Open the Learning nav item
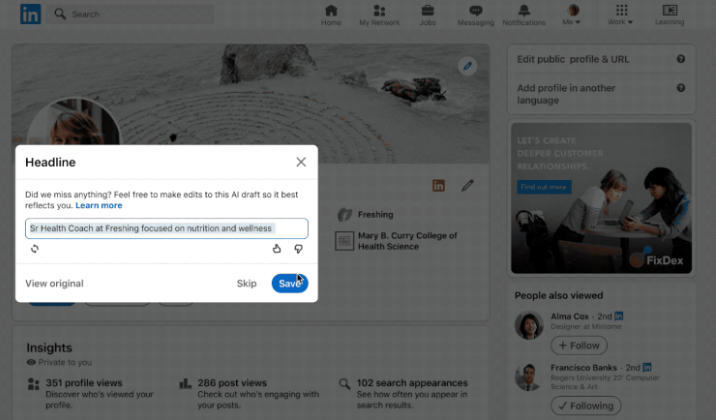The image size is (716, 420). [x=669, y=15]
